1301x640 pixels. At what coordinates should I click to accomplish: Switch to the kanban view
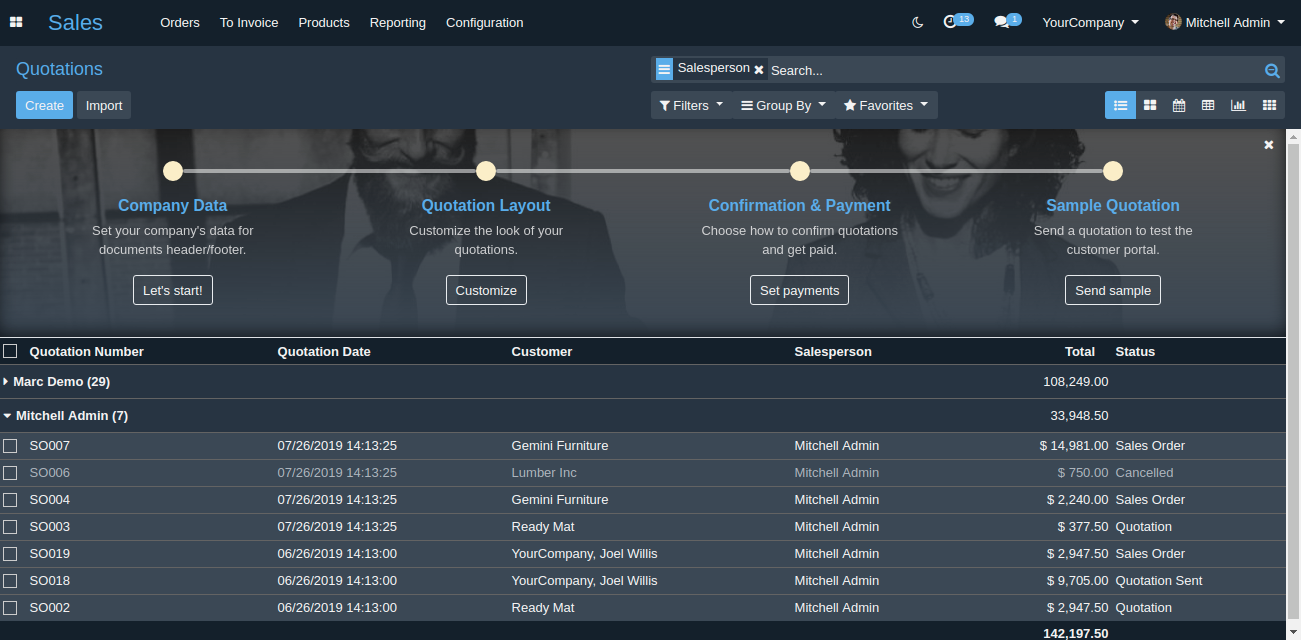point(1150,105)
